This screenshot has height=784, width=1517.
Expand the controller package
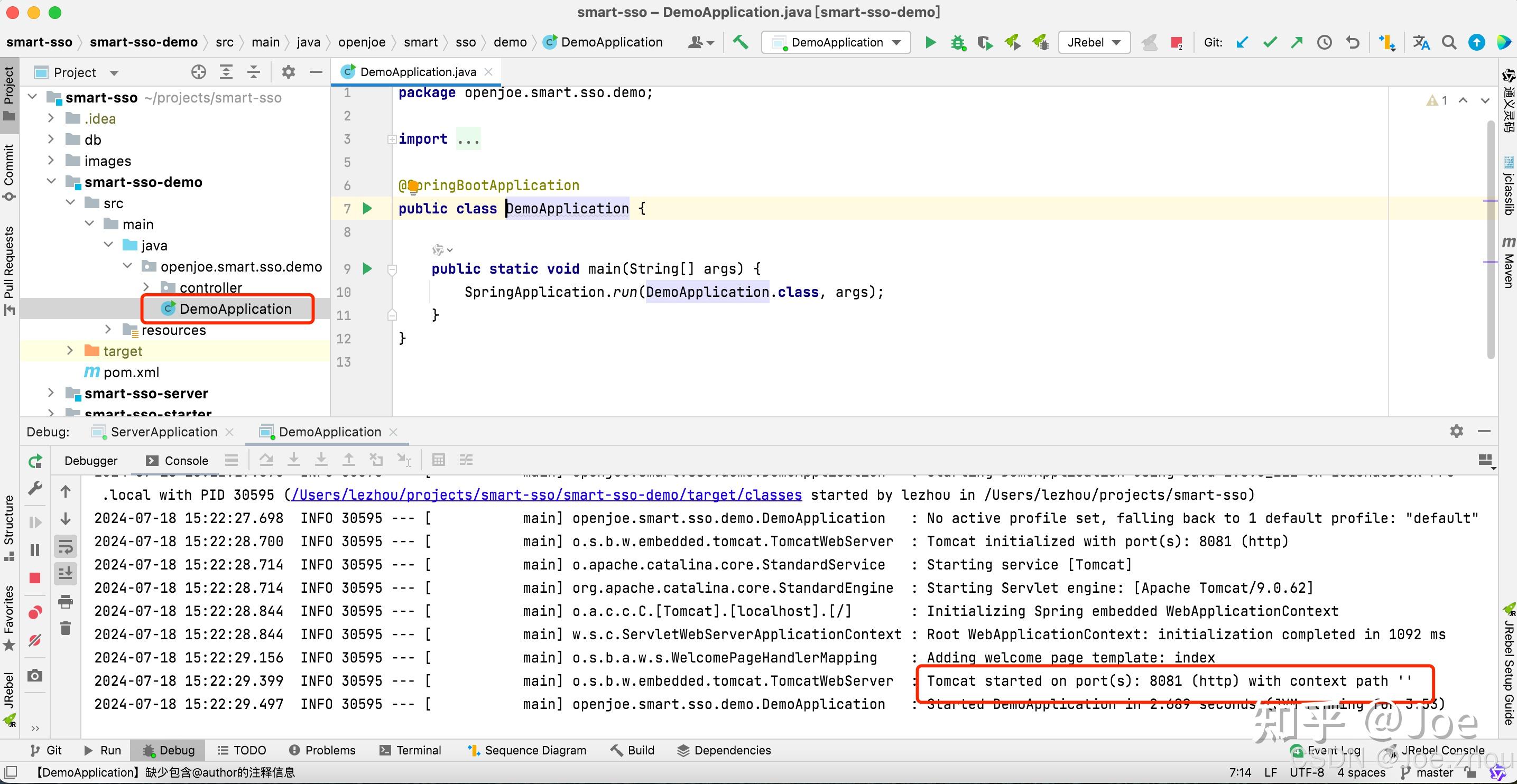(146, 287)
